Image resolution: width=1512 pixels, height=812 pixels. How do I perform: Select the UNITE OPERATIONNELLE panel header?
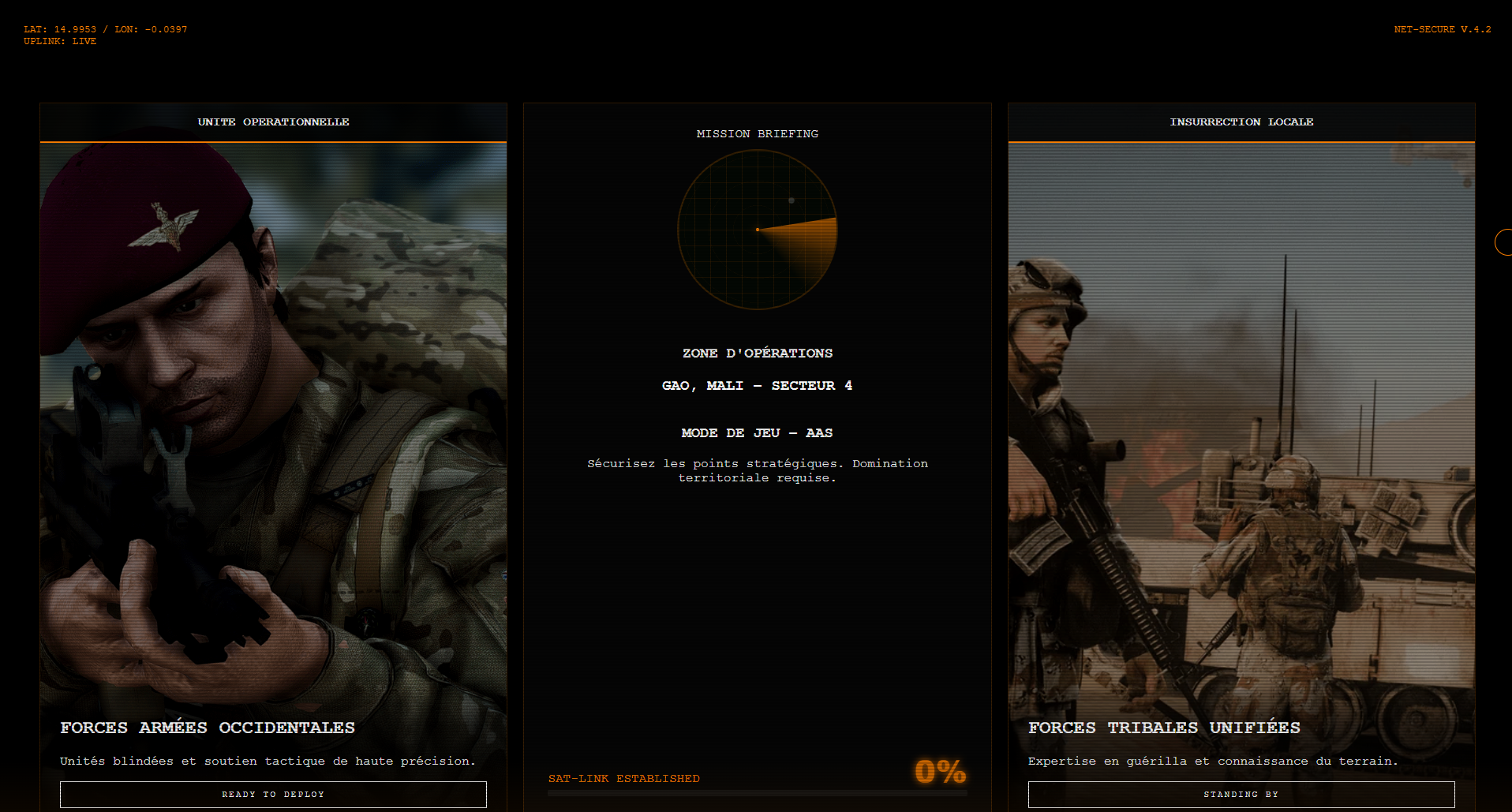pos(273,122)
